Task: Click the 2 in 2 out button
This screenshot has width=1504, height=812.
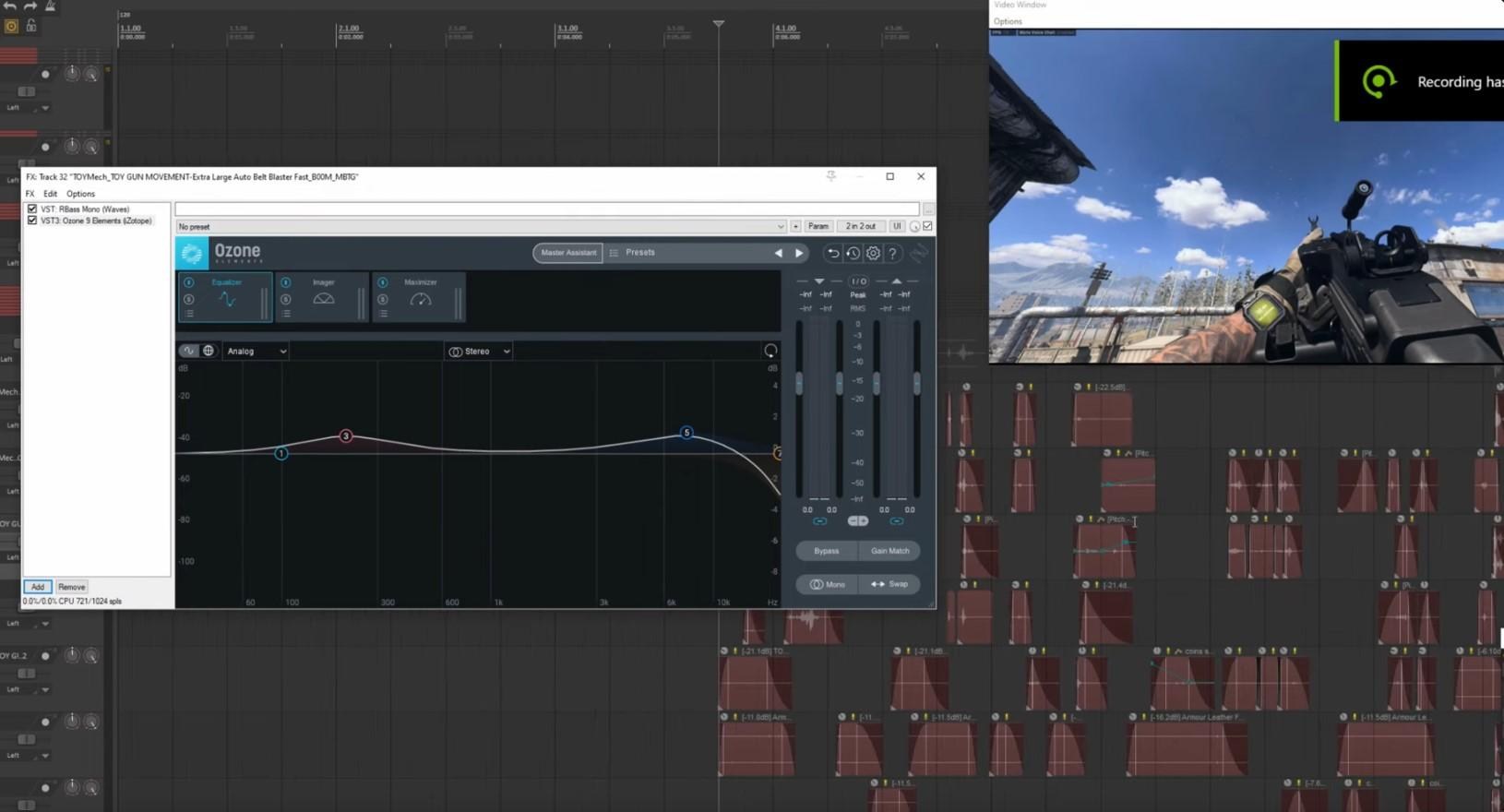Action: pos(861,226)
